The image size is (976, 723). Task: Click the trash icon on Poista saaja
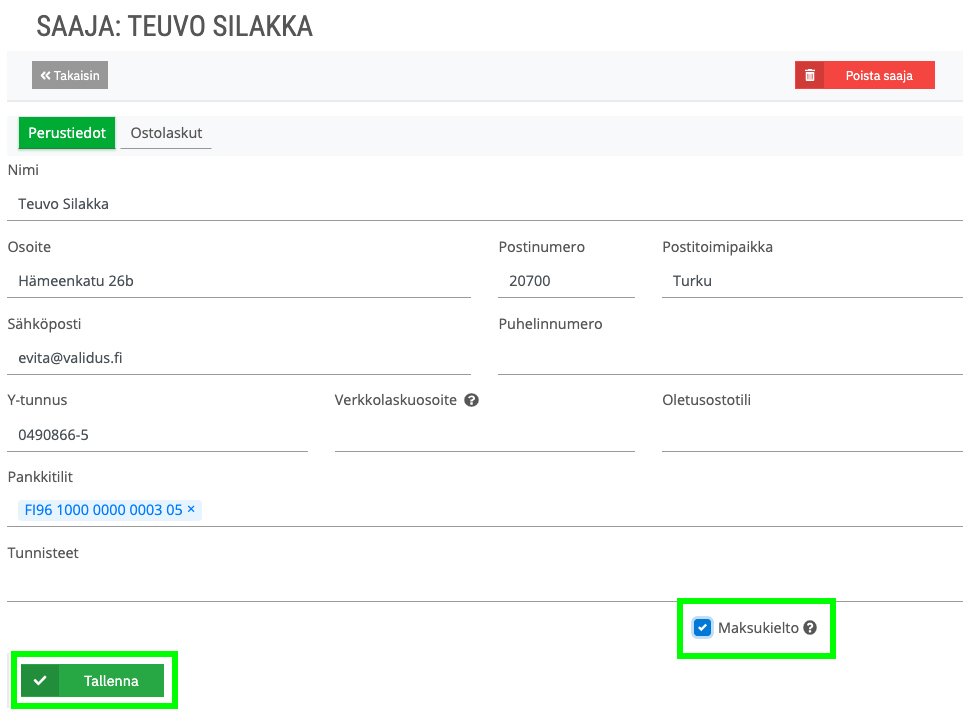[809, 75]
